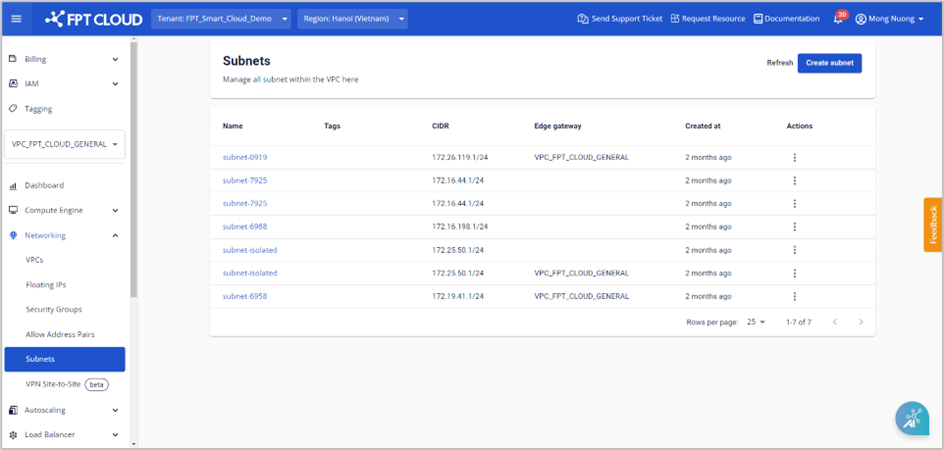This screenshot has width=944, height=450.
Task: Open actions menu for subnet-6958
Action: tap(794, 296)
